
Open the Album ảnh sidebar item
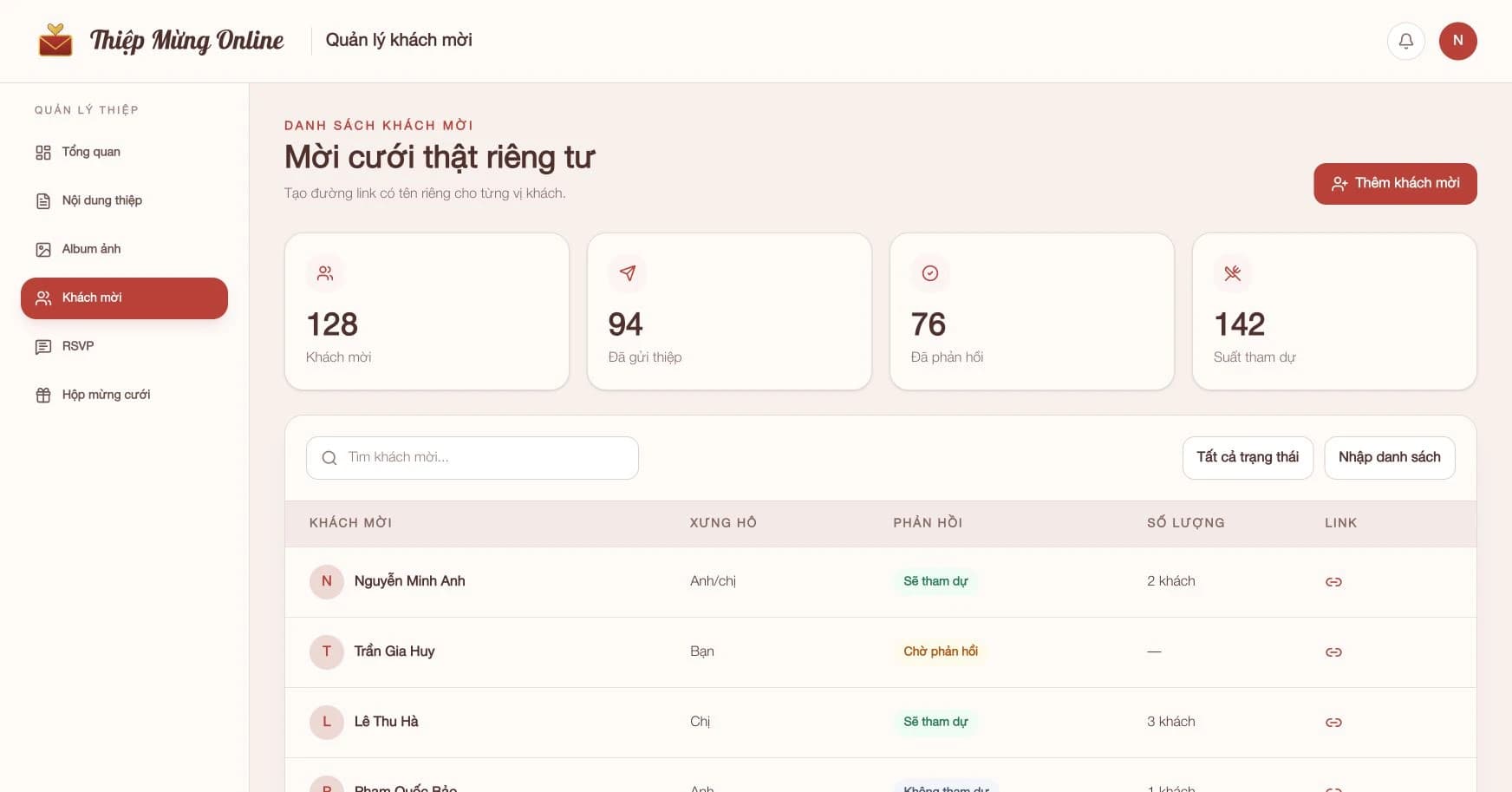coord(124,249)
